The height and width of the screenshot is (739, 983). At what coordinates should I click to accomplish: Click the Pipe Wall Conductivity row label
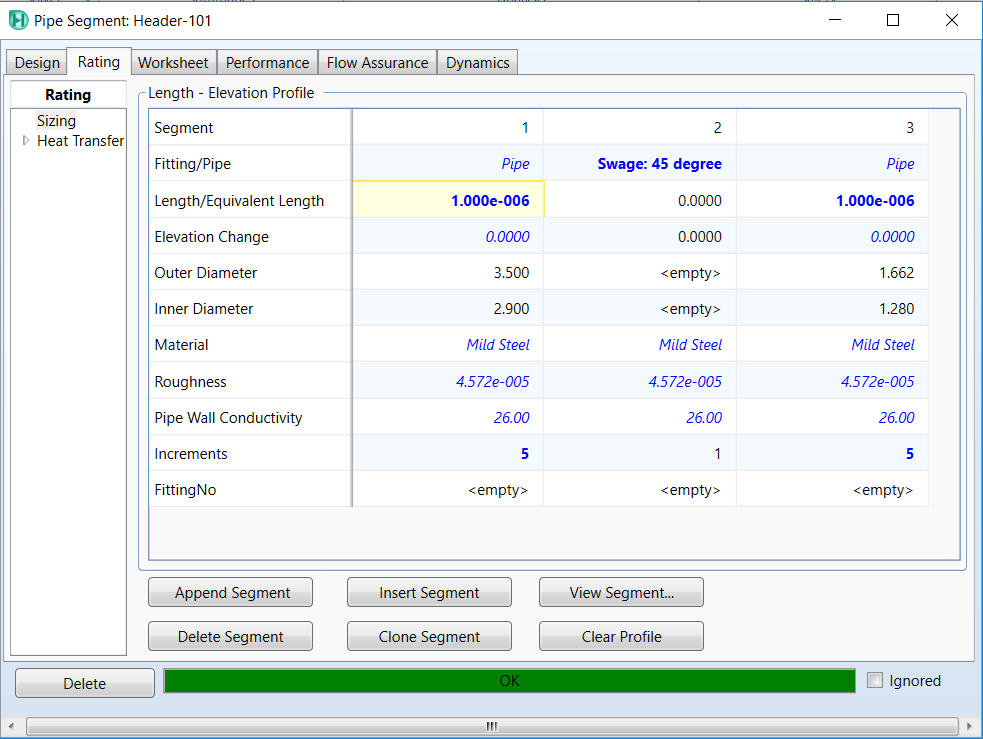pyautogui.click(x=228, y=417)
